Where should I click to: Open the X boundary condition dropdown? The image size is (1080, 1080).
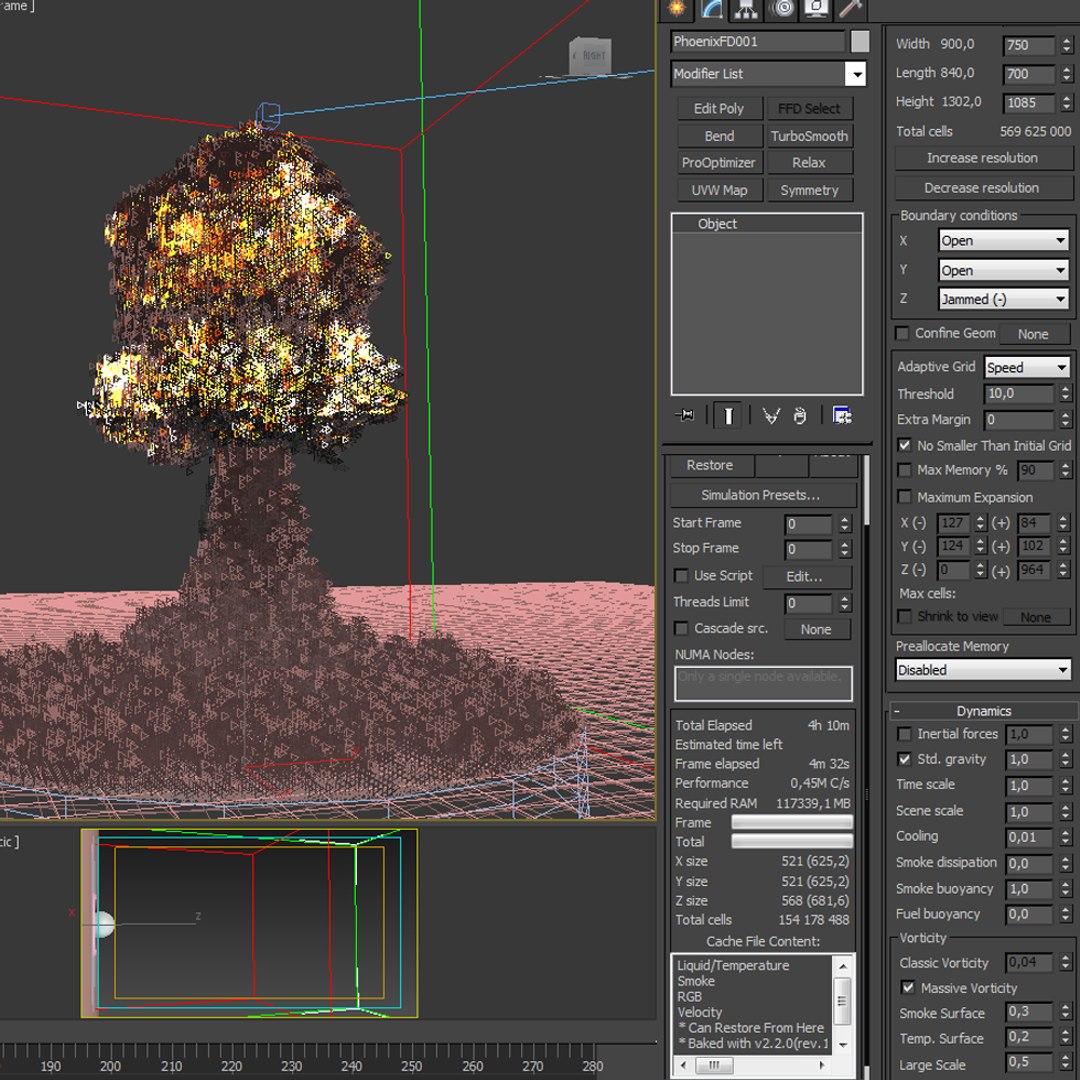point(1004,240)
